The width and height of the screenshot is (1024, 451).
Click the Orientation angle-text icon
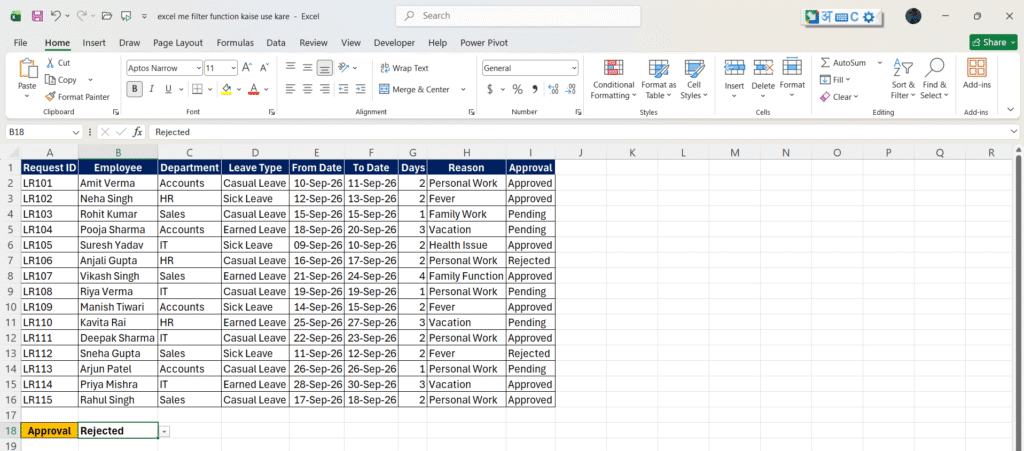(344, 67)
